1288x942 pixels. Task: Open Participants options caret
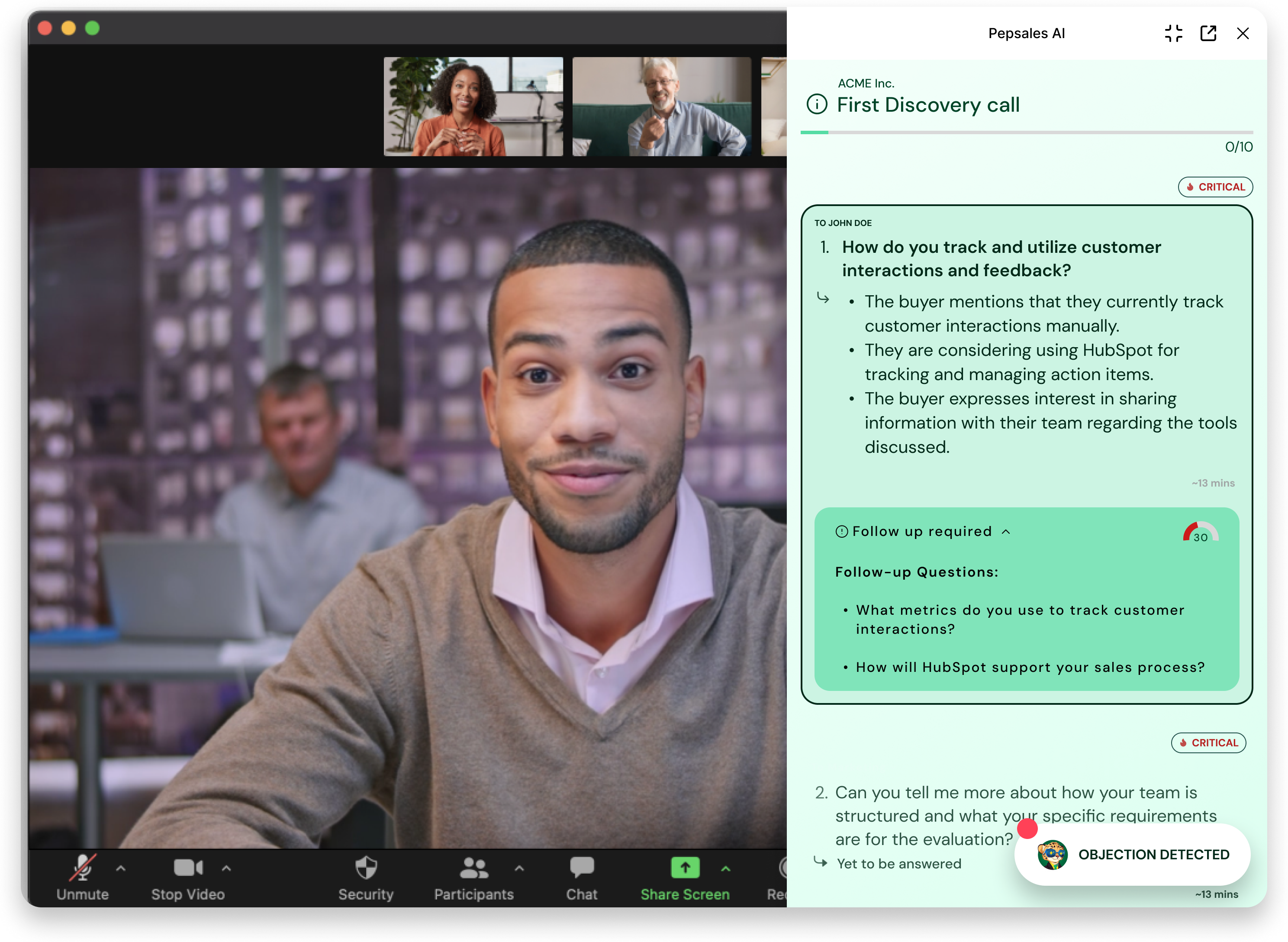518,868
